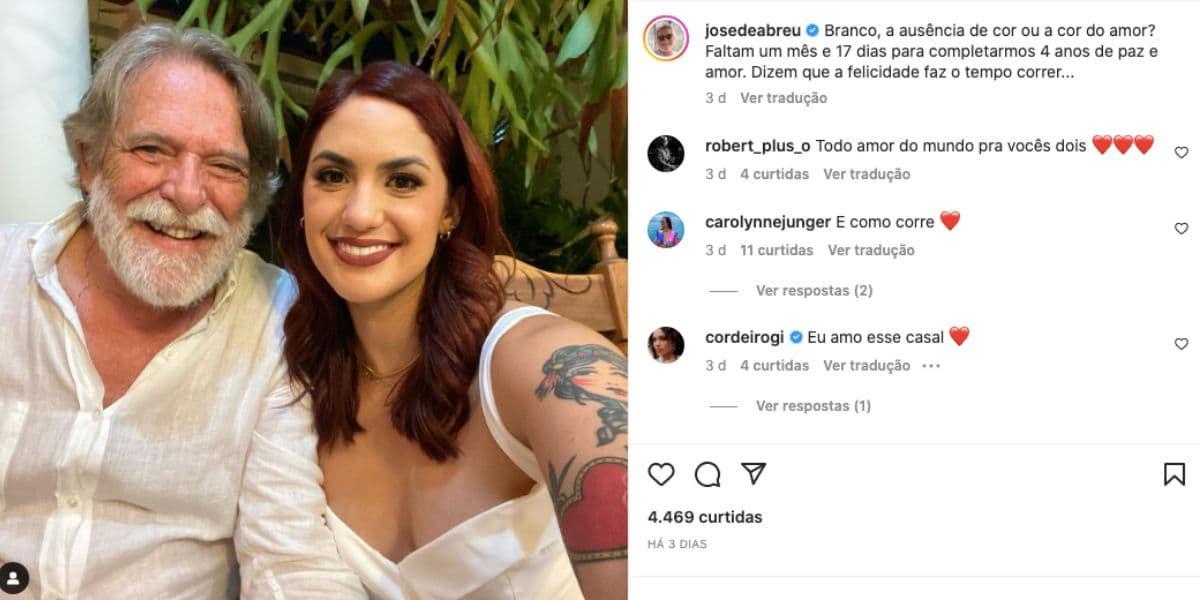Like carolynnejunger's comment with the heart

click(1181, 229)
